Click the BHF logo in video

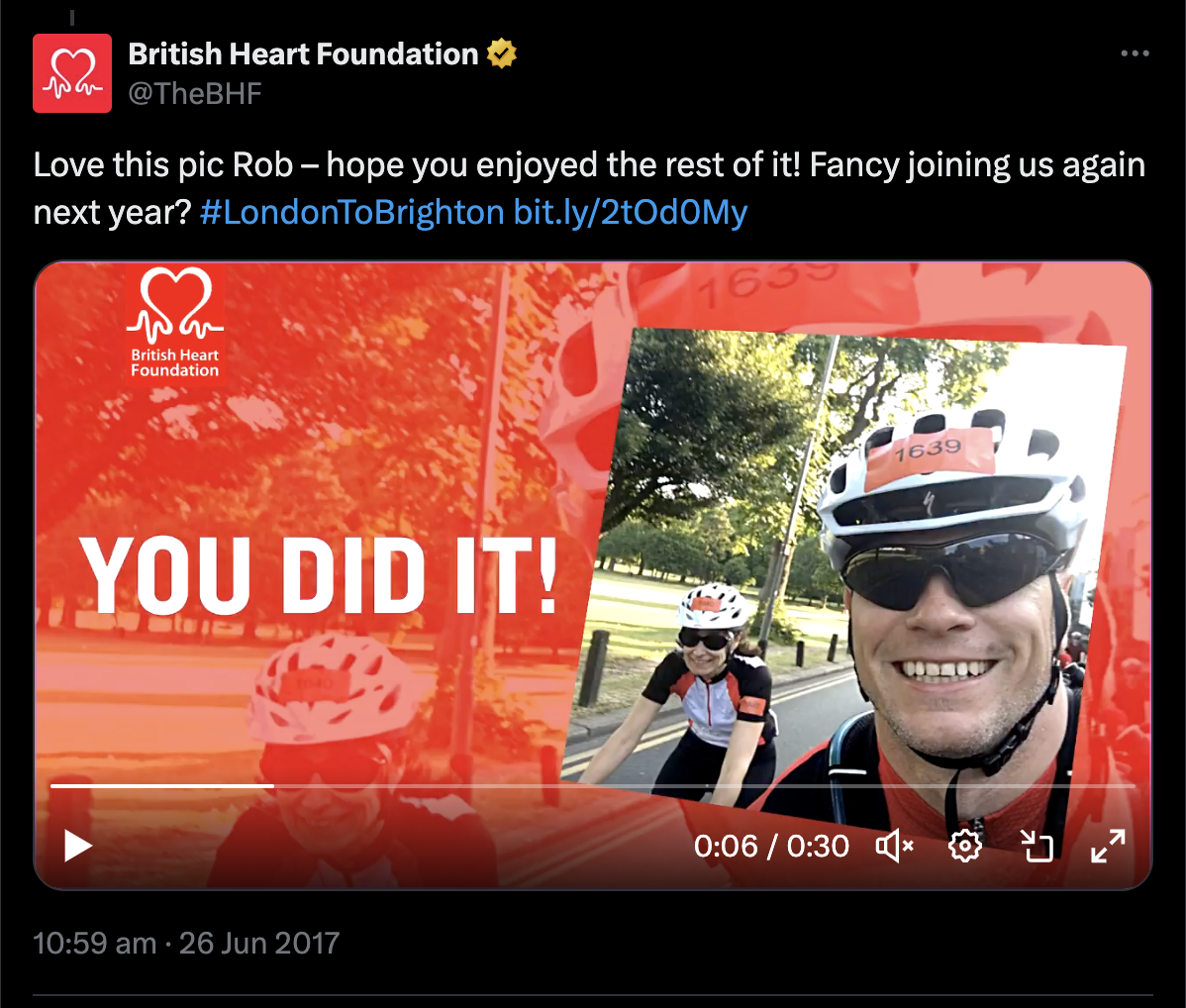tap(174, 323)
